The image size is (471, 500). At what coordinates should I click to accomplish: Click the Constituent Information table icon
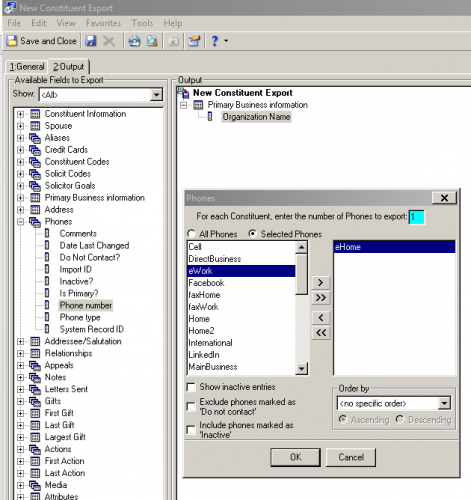(35, 114)
